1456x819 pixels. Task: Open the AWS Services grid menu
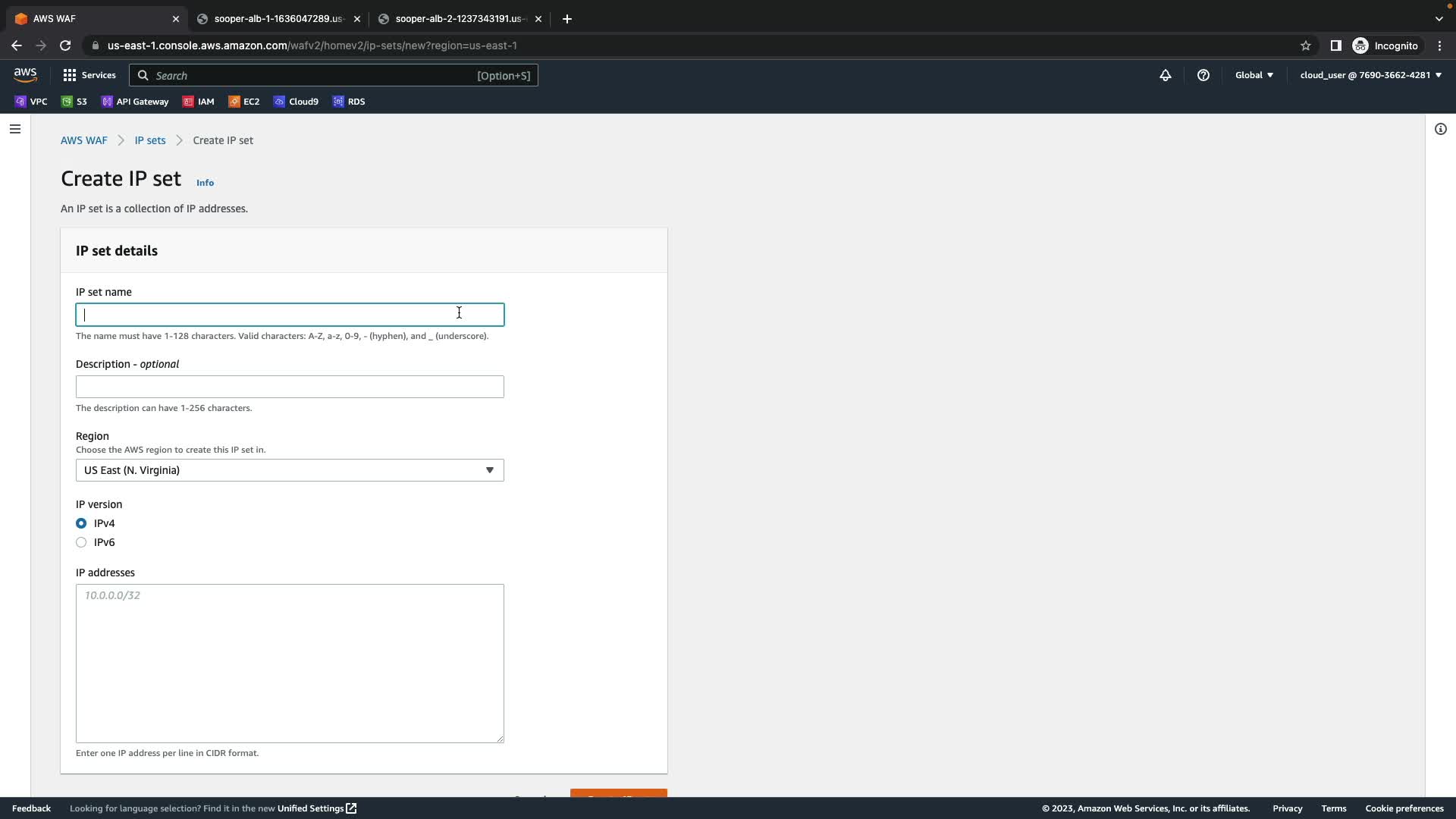[89, 75]
